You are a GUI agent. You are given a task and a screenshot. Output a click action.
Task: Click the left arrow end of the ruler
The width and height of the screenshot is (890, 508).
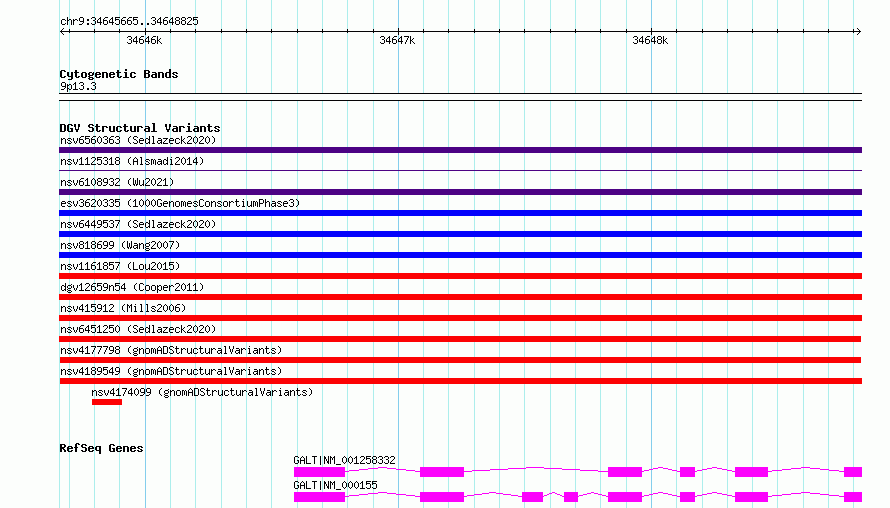coord(62,31)
